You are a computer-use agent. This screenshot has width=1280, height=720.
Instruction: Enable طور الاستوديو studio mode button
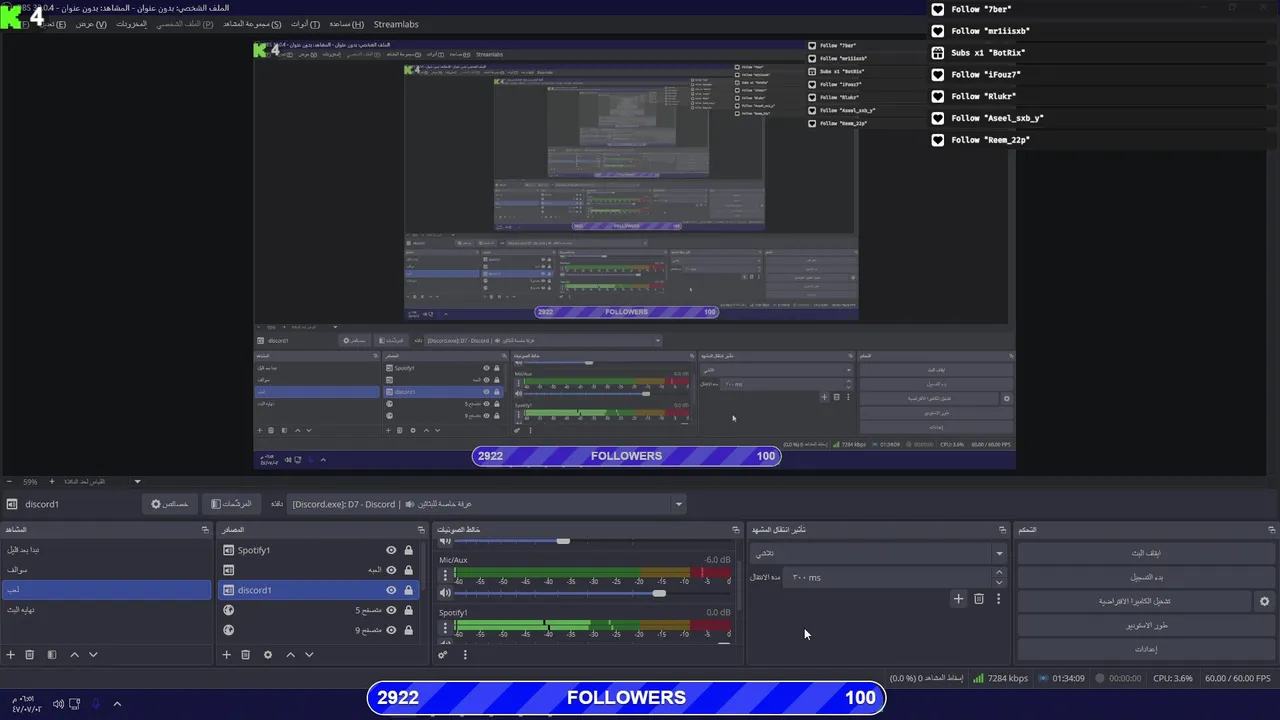point(1146,625)
